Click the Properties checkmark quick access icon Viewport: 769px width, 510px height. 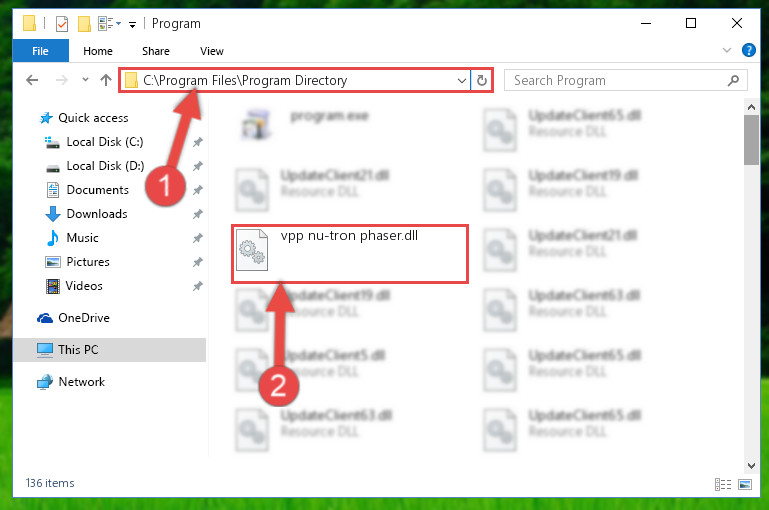(x=62, y=24)
